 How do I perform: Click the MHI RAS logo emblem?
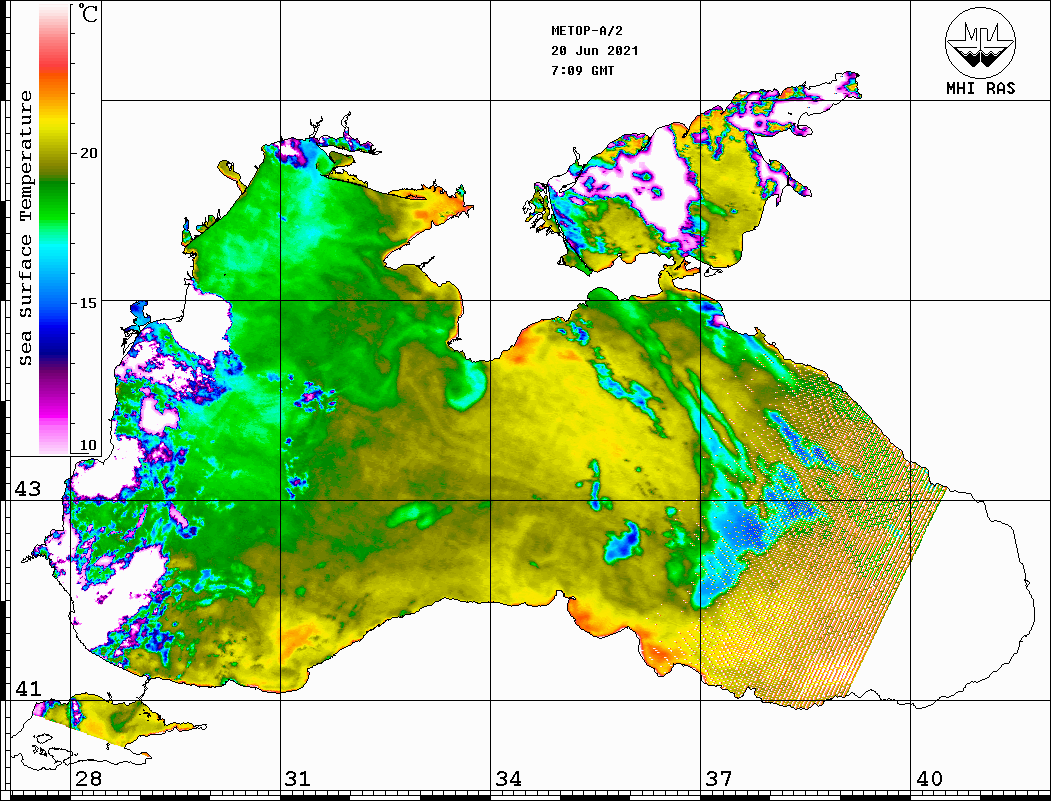tap(980, 42)
